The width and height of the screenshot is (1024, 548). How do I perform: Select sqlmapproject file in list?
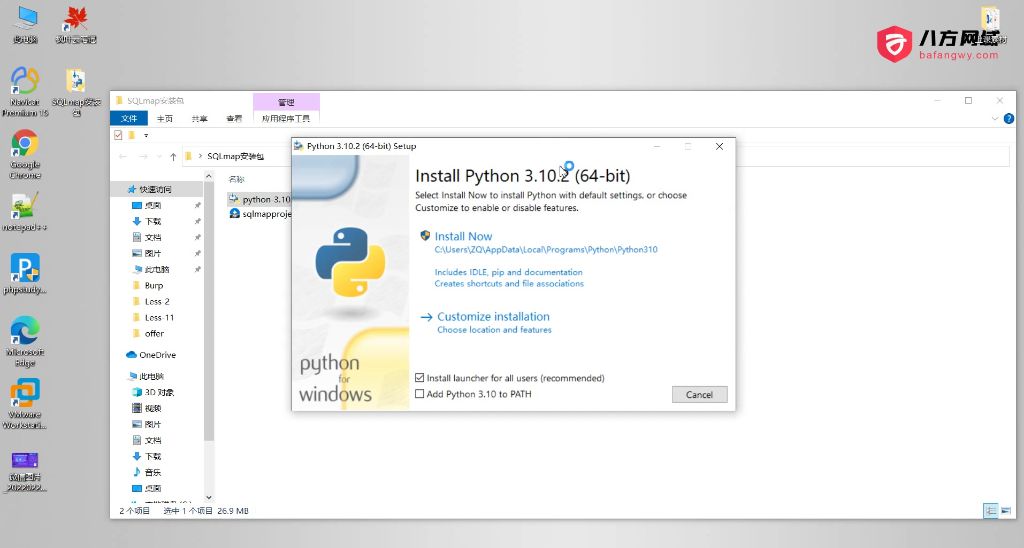pyautogui.click(x=260, y=214)
